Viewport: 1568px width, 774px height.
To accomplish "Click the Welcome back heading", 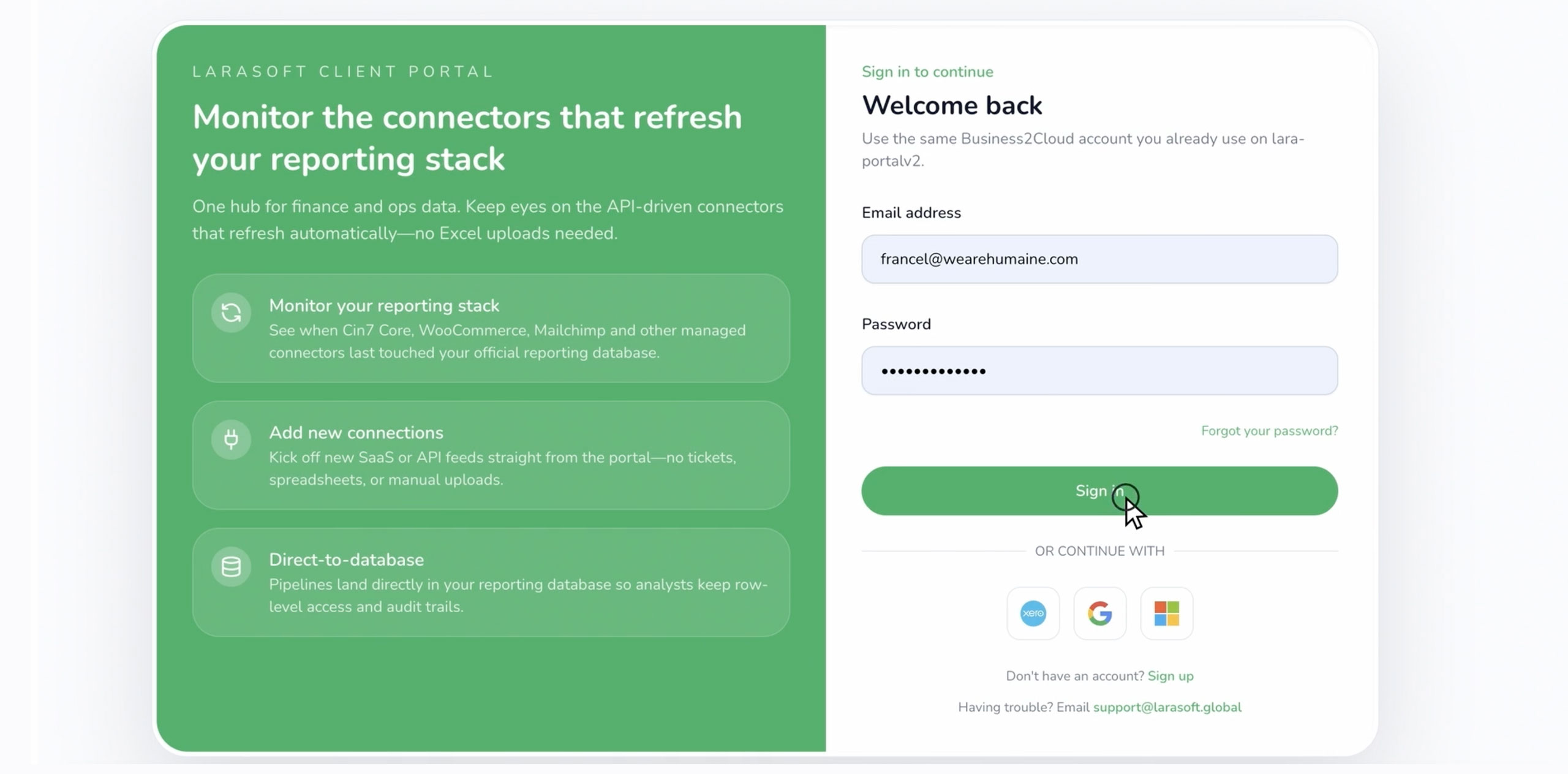I will [952, 105].
